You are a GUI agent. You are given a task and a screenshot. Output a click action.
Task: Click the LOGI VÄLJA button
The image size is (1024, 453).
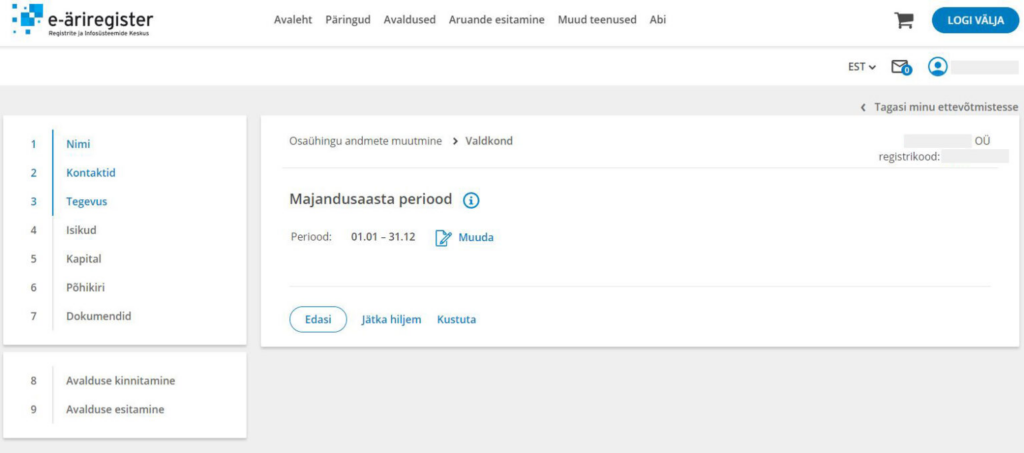(x=975, y=20)
